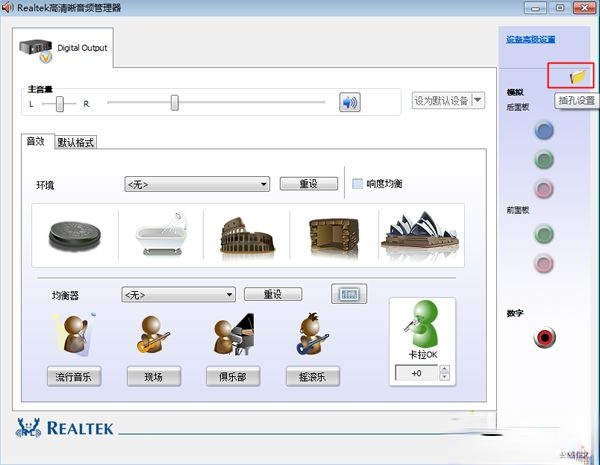Apply the pop music preset button
This screenshot has height=465, width=600.
click(74, 377)
